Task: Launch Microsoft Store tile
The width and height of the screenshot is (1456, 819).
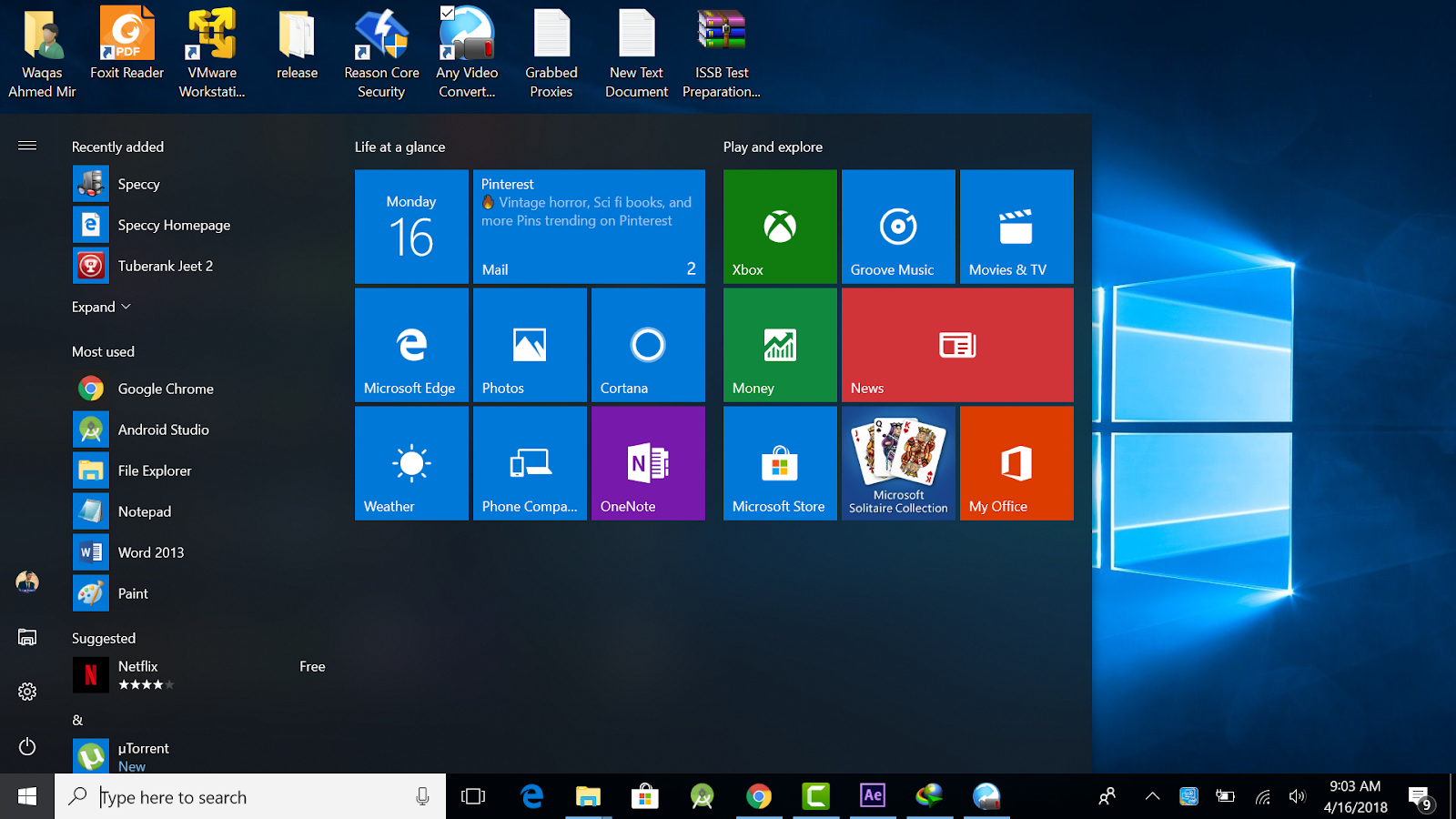Action: (x=780, y=463)
